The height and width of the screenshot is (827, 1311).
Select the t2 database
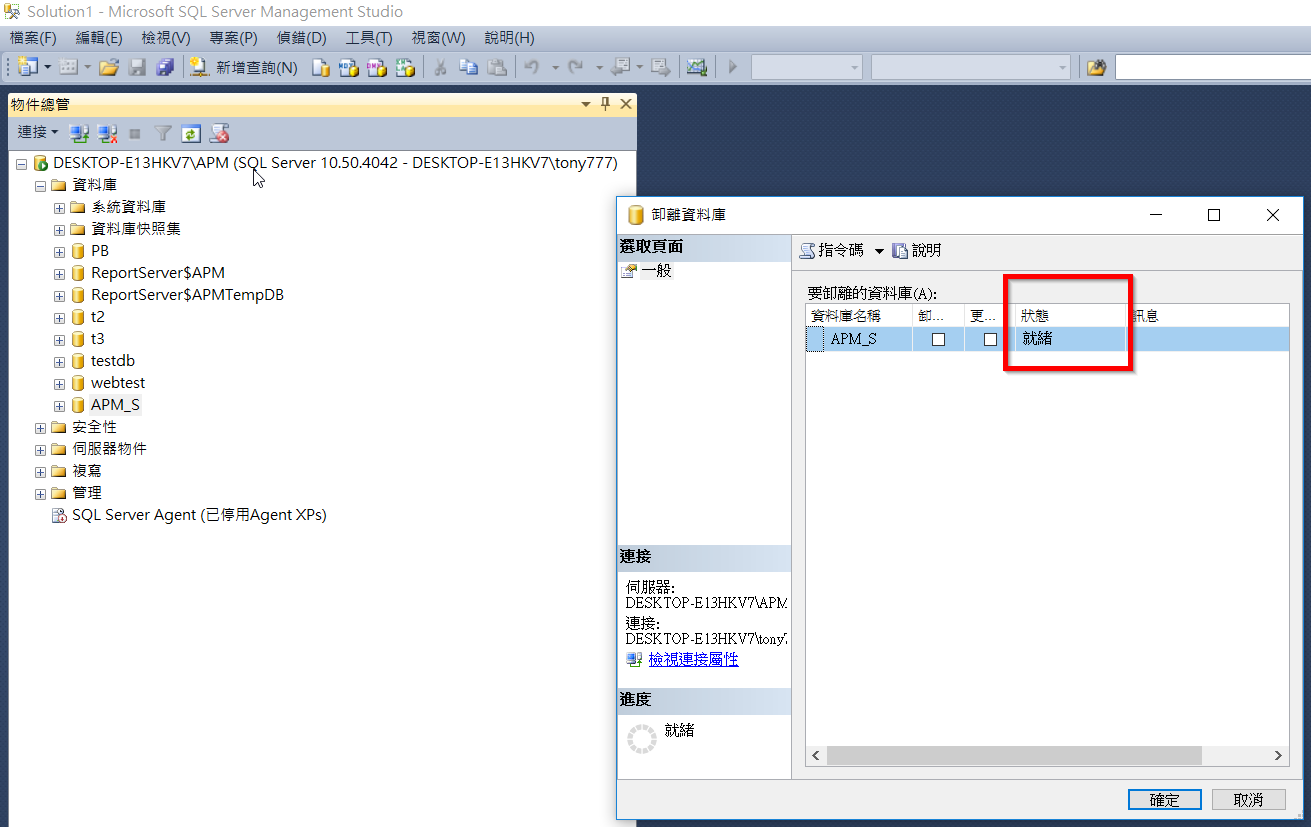click(98, 317)
